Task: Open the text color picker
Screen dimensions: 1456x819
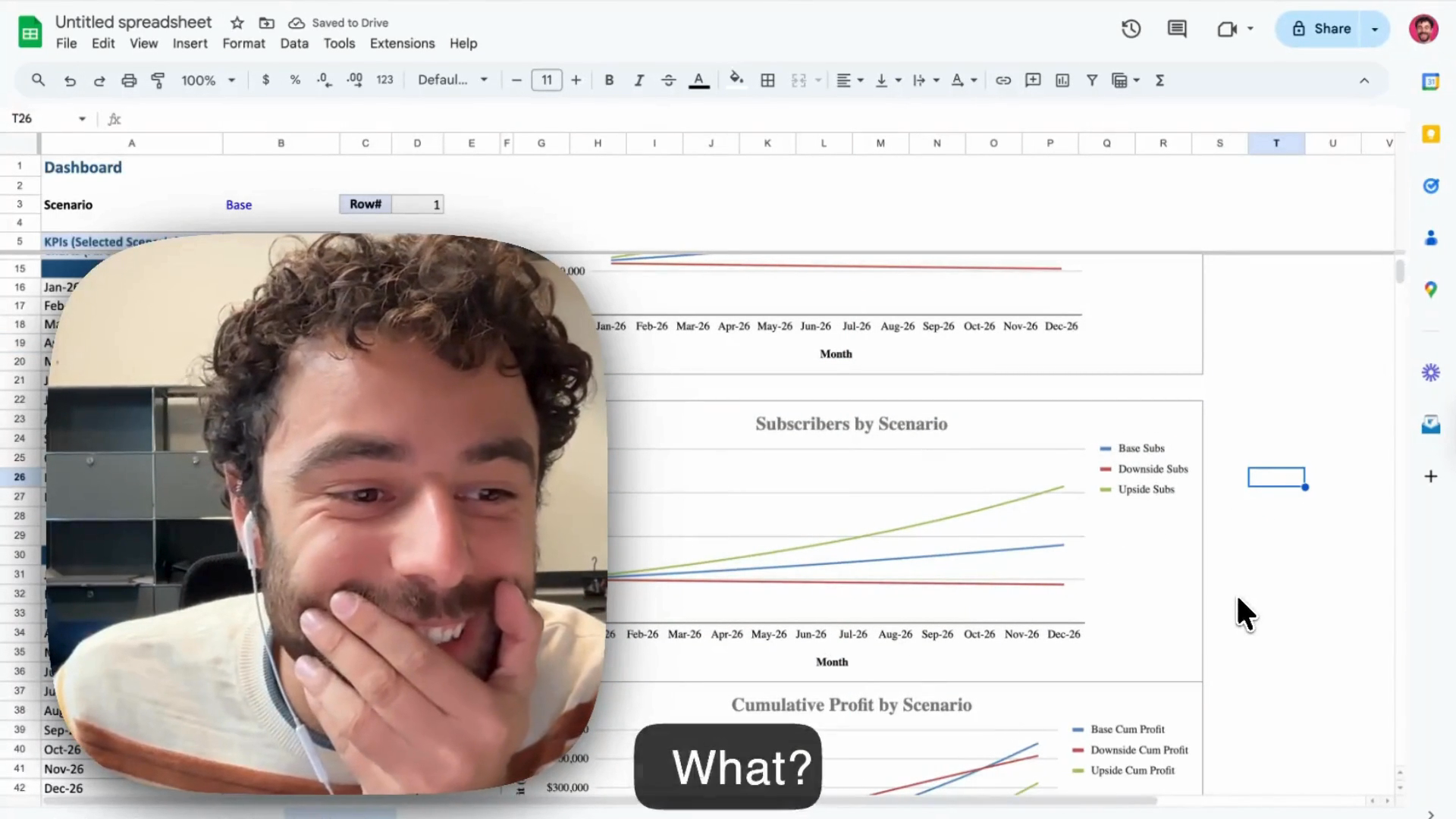Action: 698,80
